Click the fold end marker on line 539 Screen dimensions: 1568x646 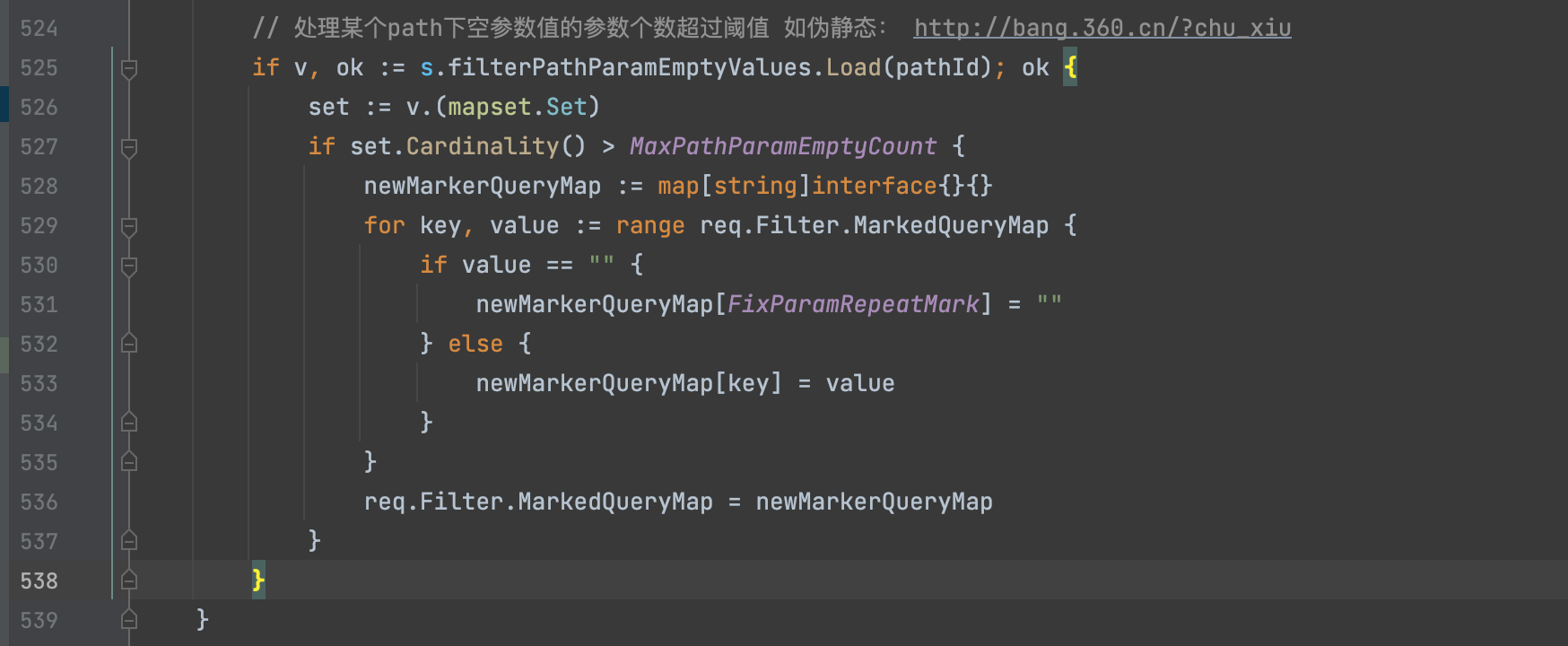coord(129,620)
